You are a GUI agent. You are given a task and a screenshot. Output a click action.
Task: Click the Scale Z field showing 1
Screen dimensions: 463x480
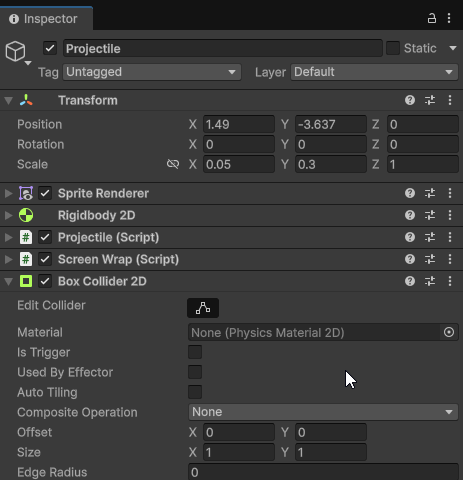pyautogui.click(x=423, y=164)
